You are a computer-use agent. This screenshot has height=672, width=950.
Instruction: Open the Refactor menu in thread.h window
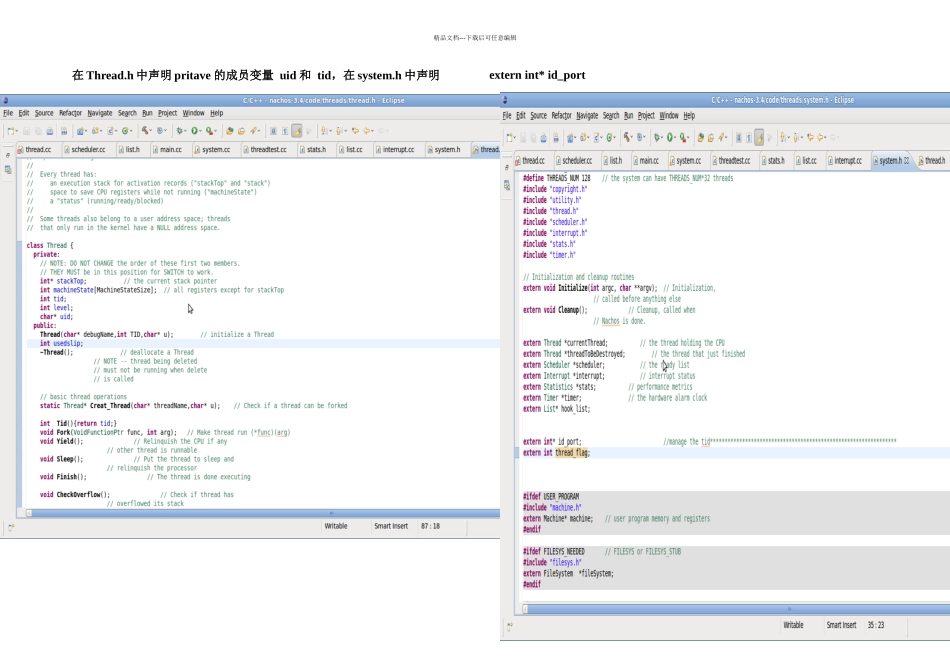[70, 113]
